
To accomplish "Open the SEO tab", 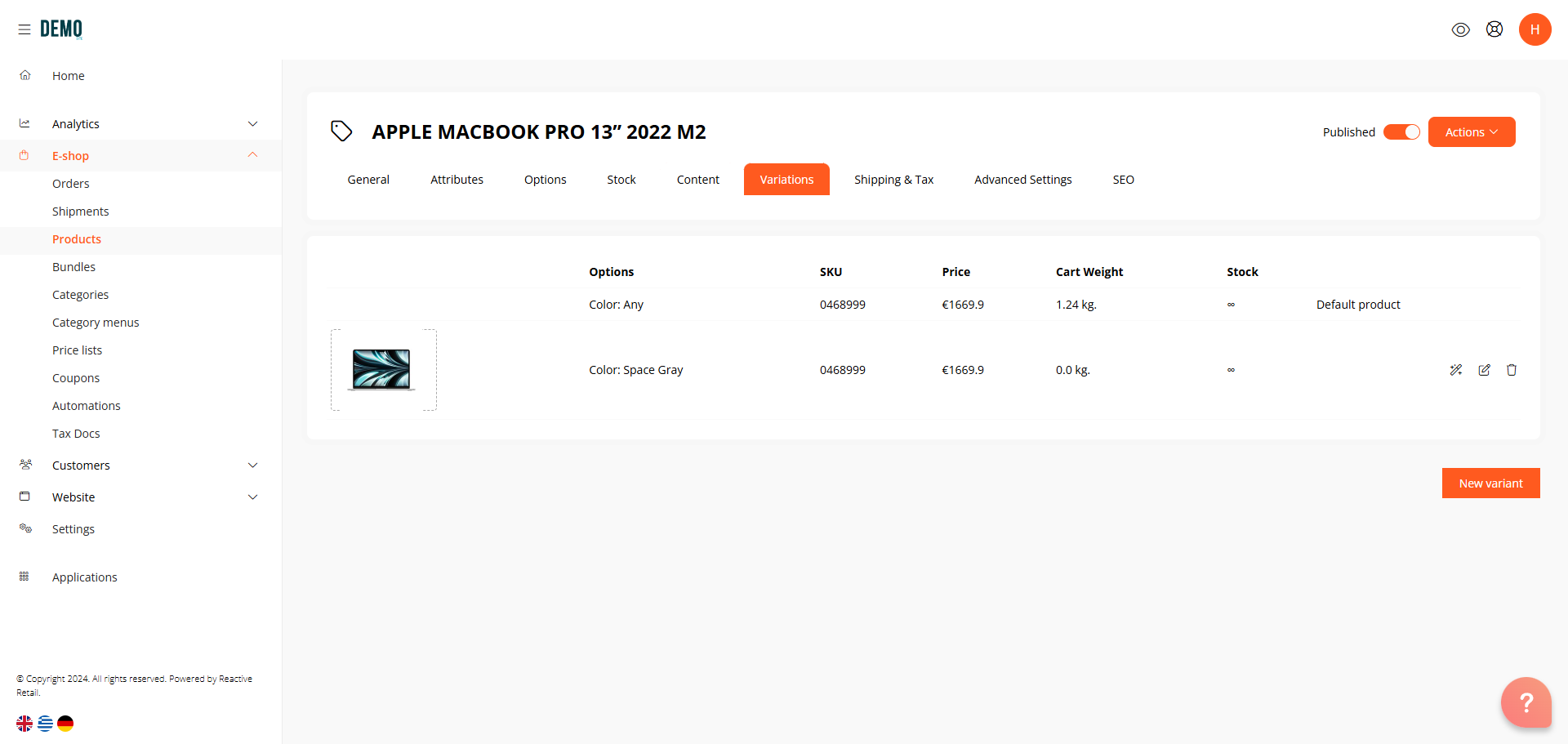I will [1124, 179].
